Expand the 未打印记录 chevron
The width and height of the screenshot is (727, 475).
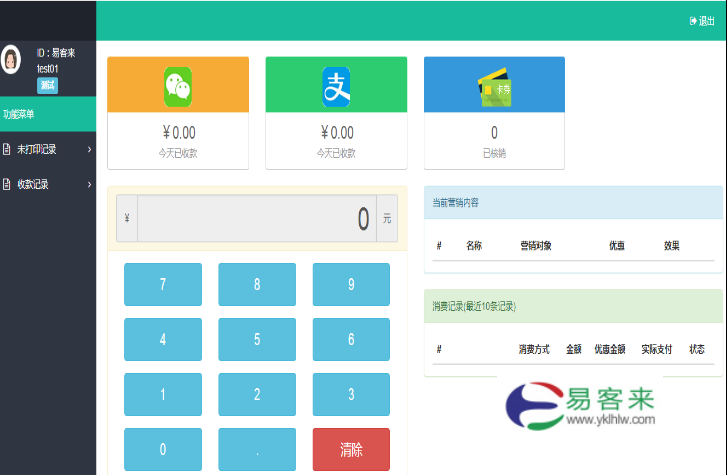89,149
